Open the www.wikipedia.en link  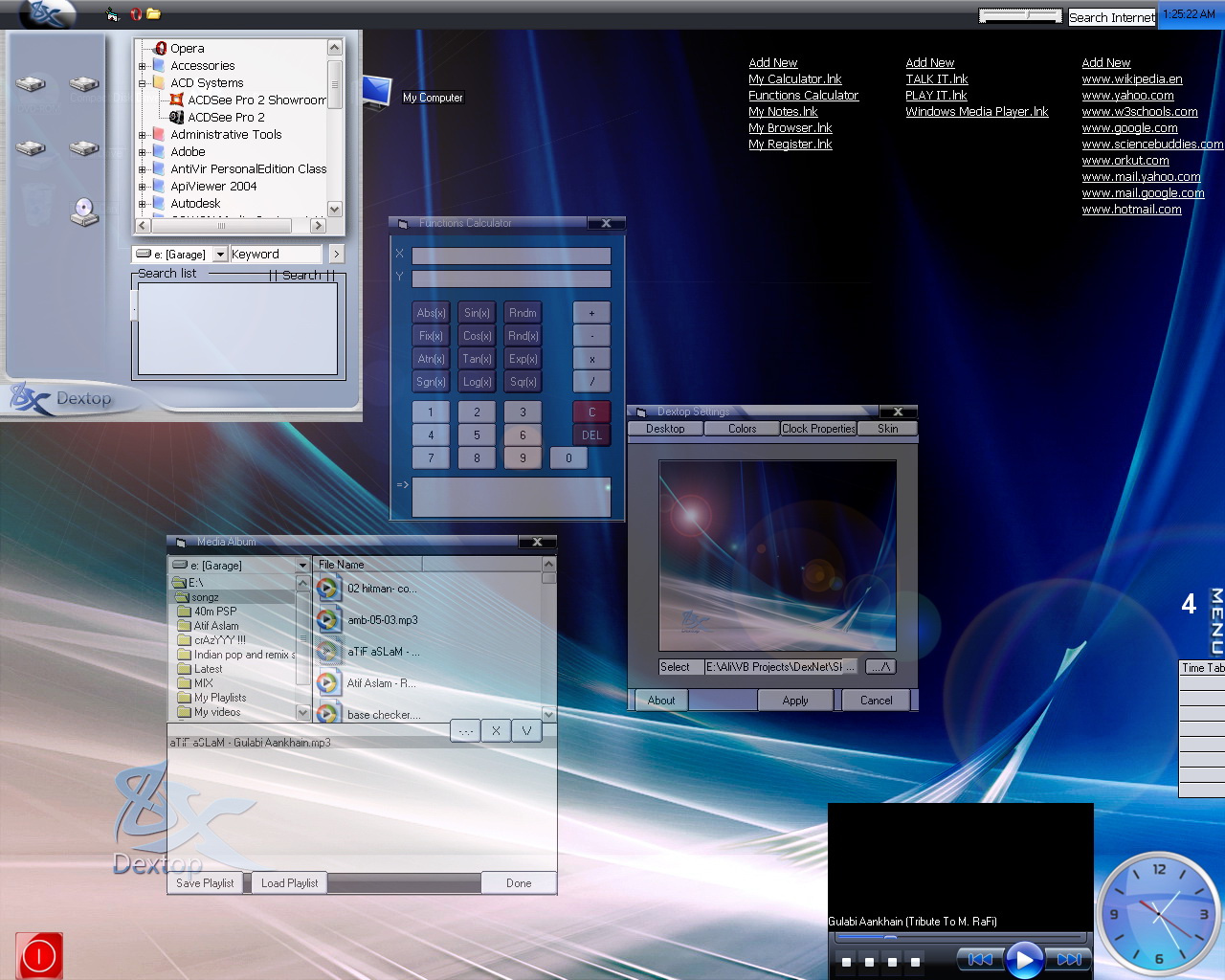1131,79
